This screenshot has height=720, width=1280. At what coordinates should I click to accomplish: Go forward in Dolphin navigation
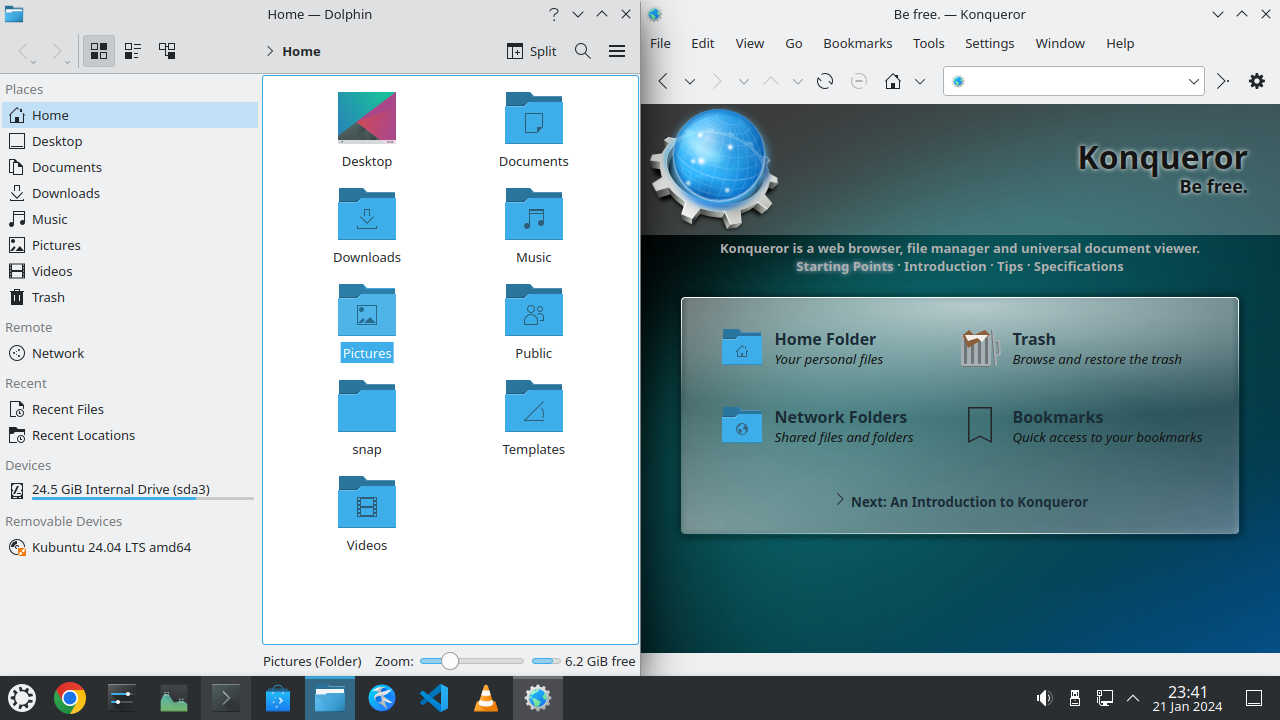point(57,51)
